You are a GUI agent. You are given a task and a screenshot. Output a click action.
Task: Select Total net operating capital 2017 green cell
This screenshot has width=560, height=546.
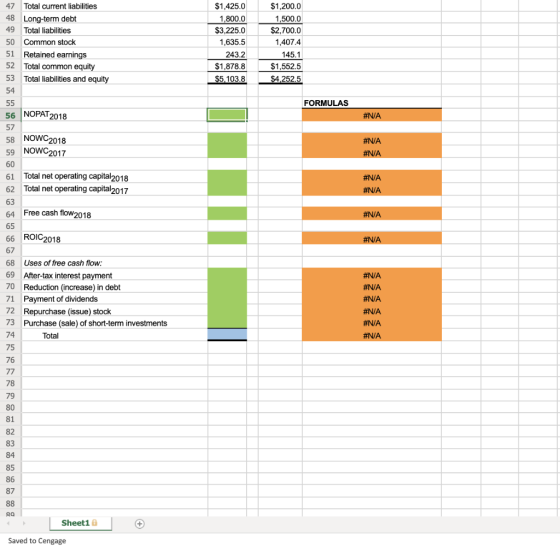pos(227,189)
